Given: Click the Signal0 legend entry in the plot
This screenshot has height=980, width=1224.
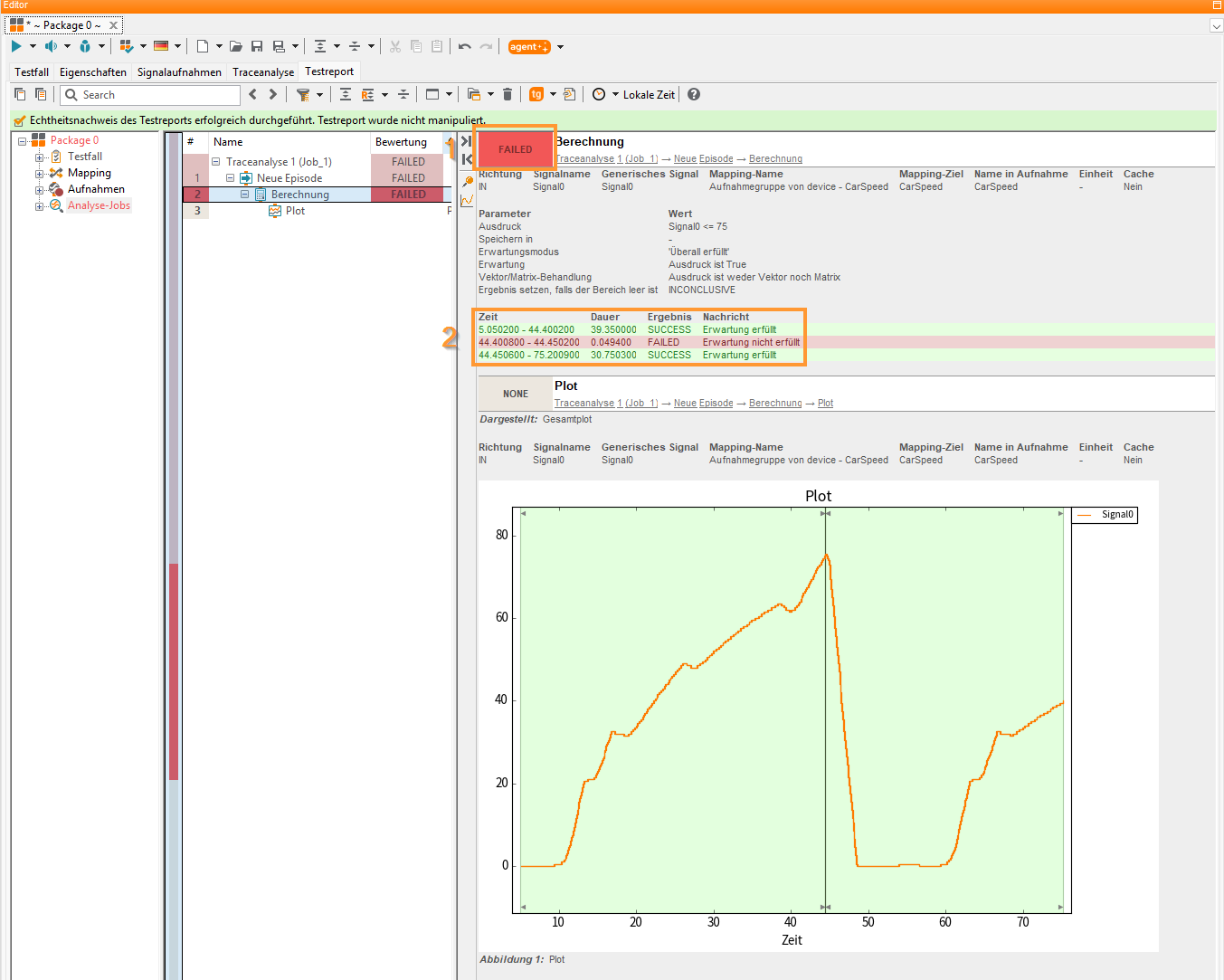Looking at the screenshot, I should click(1105, 515).
